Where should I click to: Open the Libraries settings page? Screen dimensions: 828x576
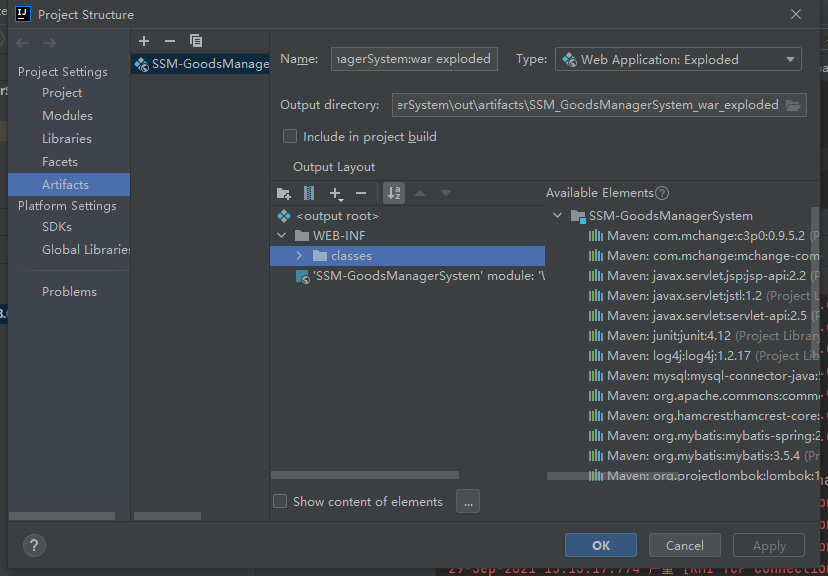(67, 139)
